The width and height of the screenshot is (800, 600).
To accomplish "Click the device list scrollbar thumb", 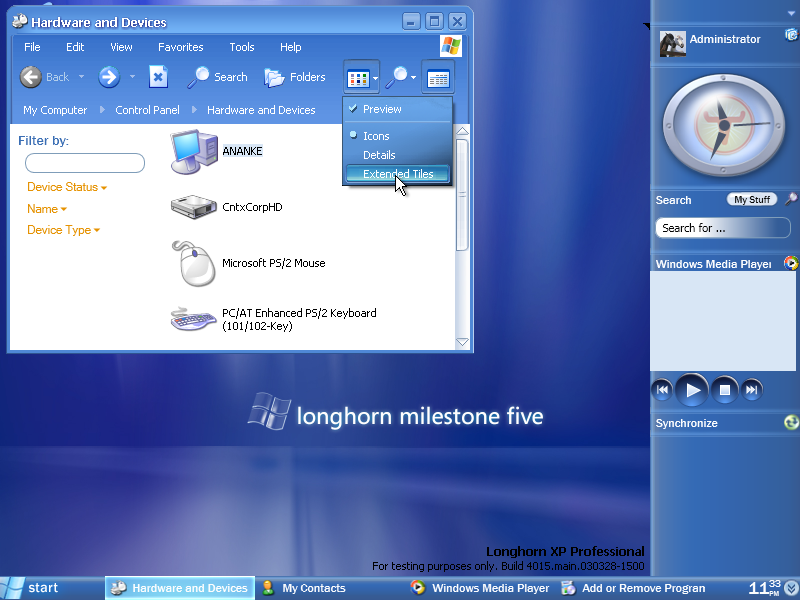I will coord(462,195).
